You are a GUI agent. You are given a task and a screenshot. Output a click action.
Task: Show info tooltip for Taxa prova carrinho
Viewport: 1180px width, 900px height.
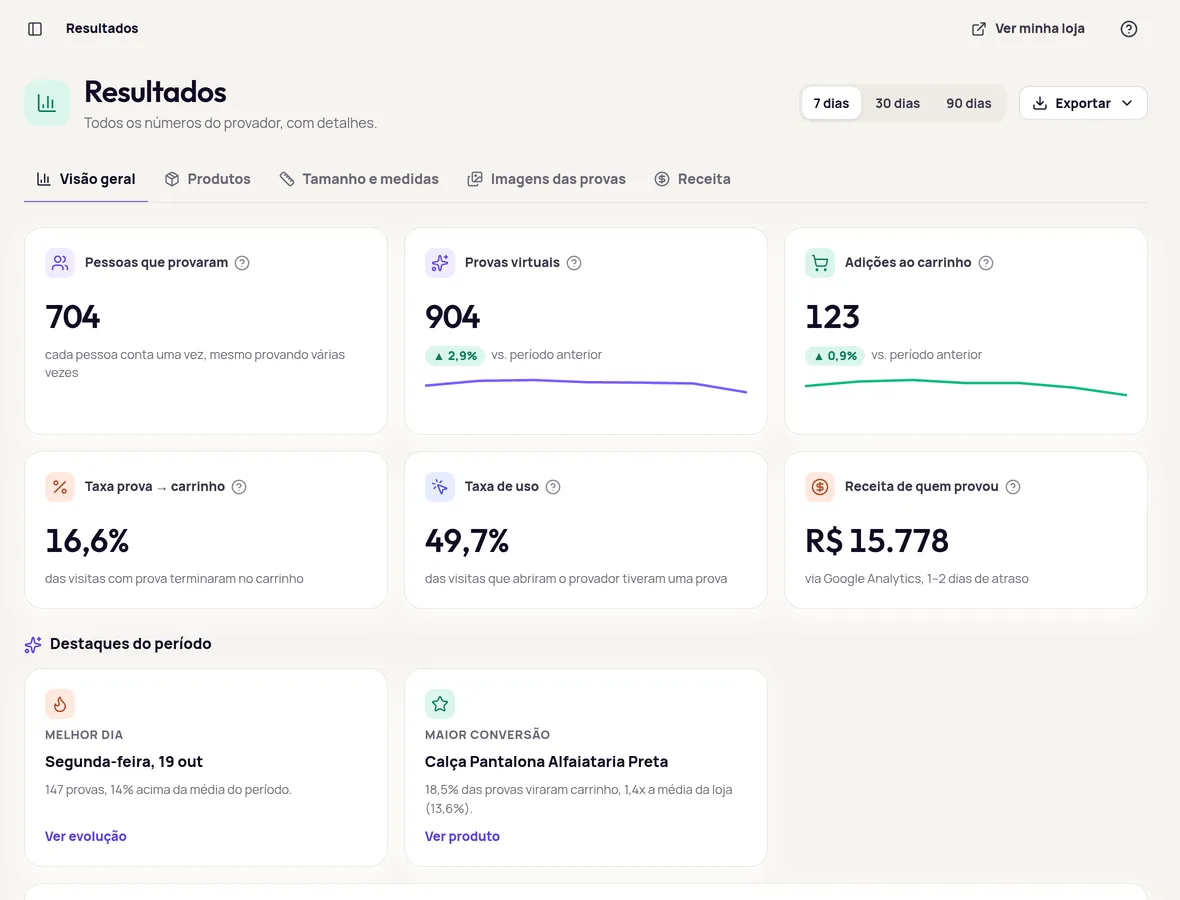tap(239, 487)
